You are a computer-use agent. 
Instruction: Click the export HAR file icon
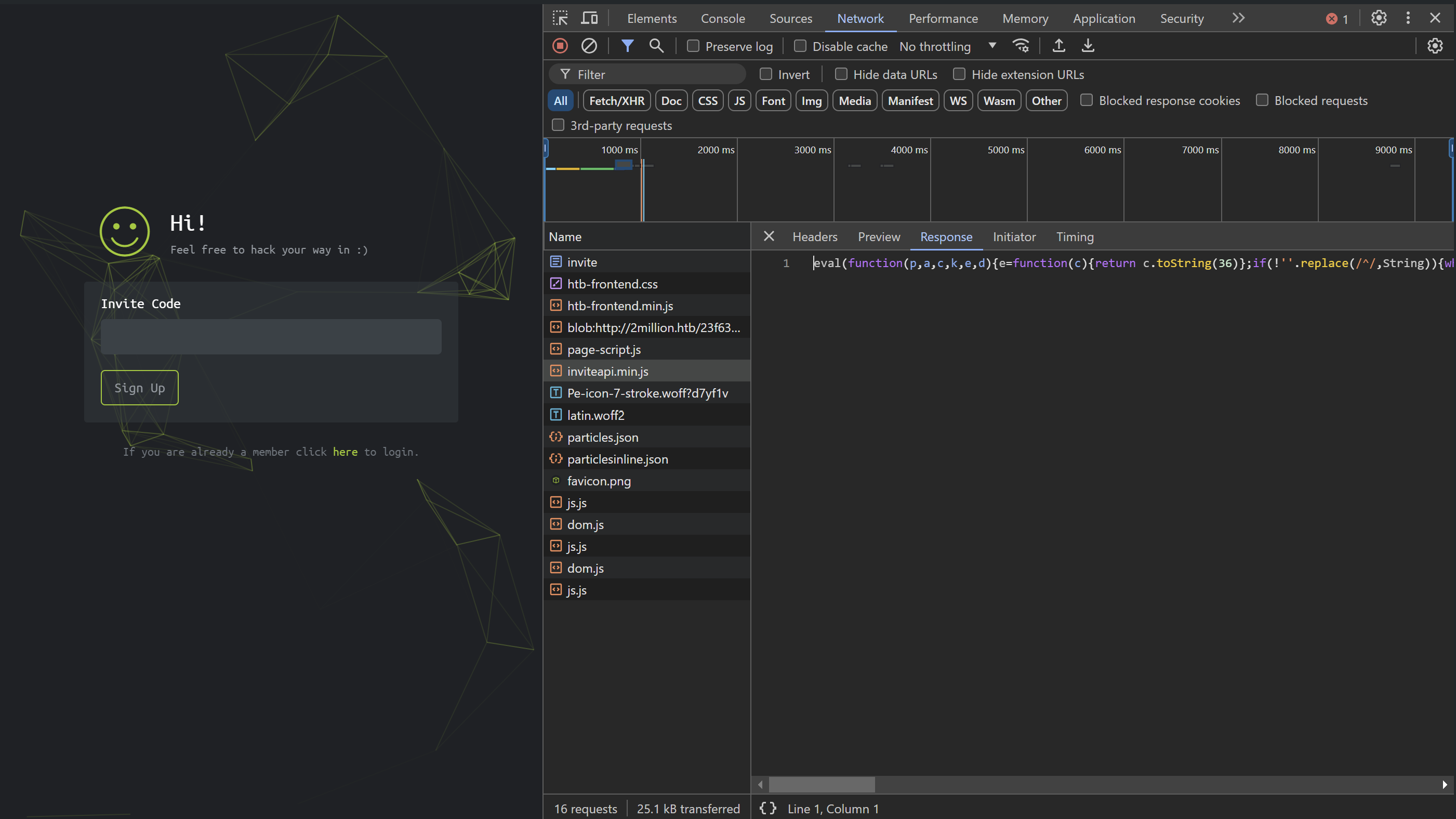tap(1089, 46)
